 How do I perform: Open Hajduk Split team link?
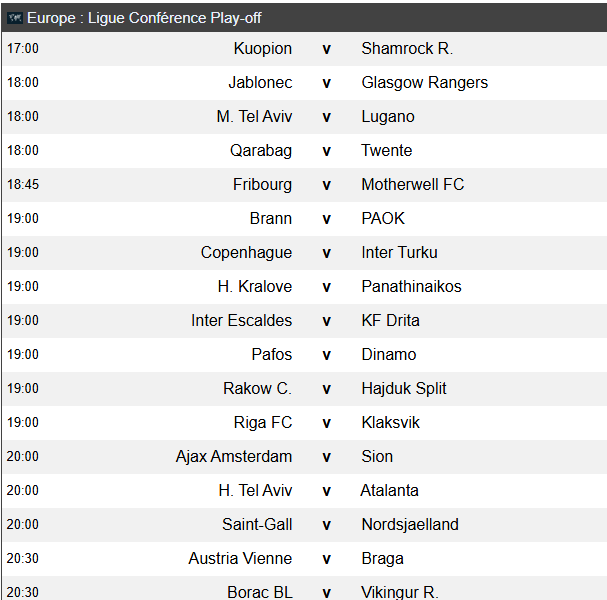404,389
